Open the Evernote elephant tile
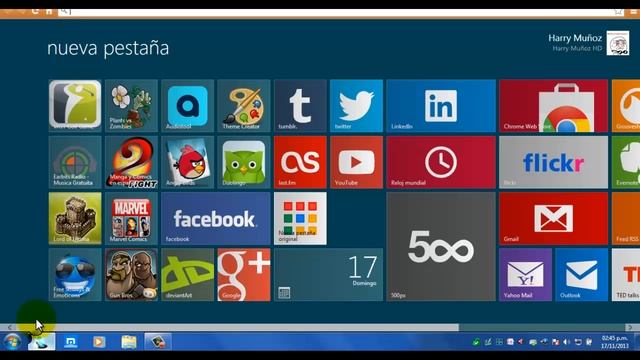The width and height of the screenshot is (640, 360). [x=626, y=162]
